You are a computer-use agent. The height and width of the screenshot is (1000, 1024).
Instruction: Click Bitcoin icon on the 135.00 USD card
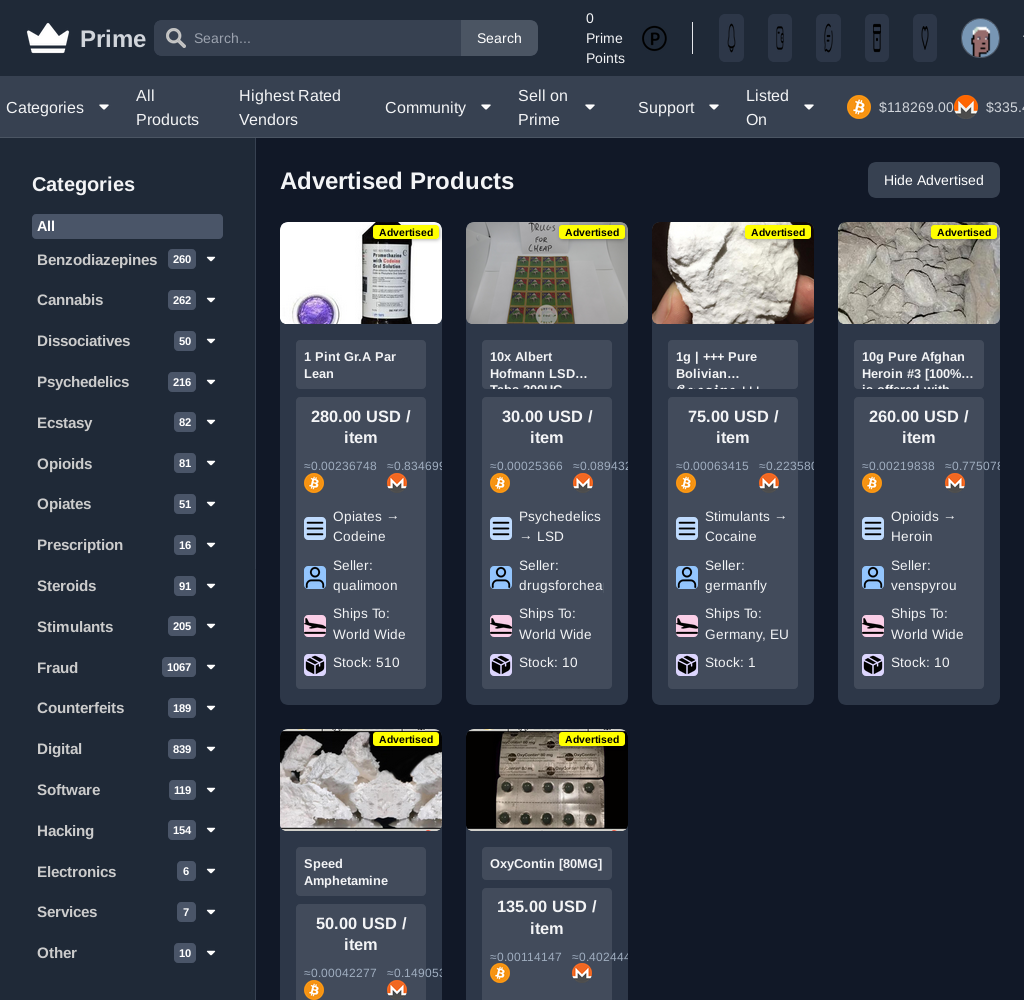500,973
